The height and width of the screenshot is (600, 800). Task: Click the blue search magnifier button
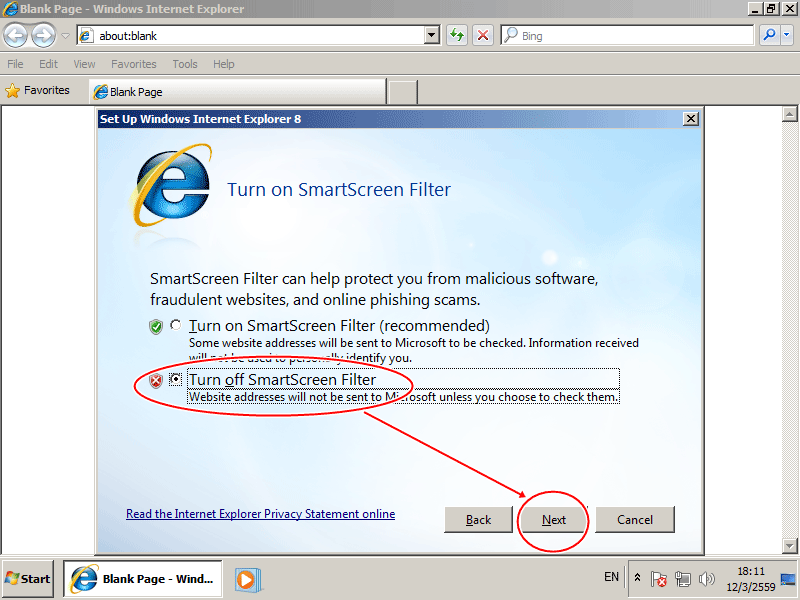pos(769,35)
